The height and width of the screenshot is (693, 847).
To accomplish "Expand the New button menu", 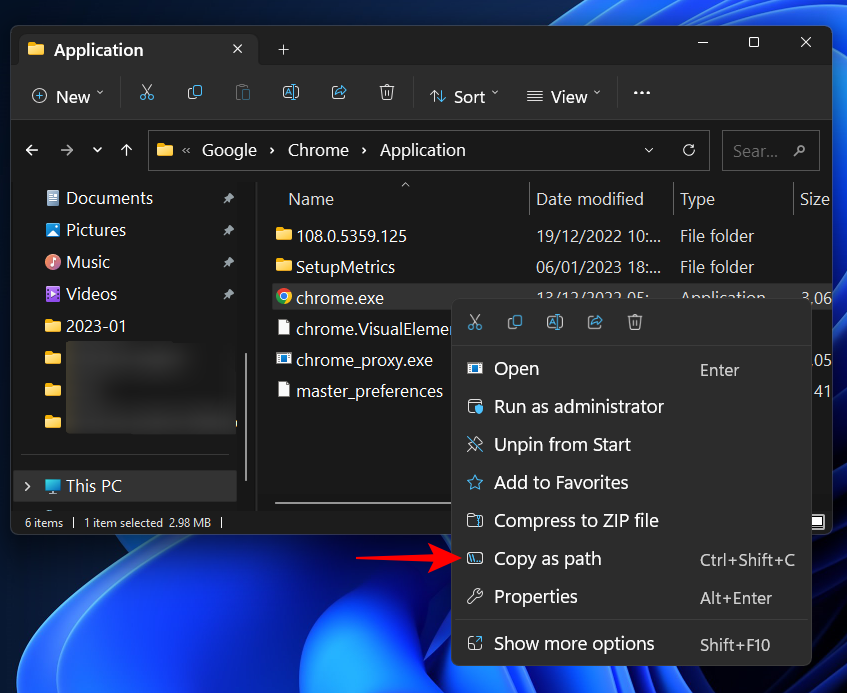I will tap(67, 96).
